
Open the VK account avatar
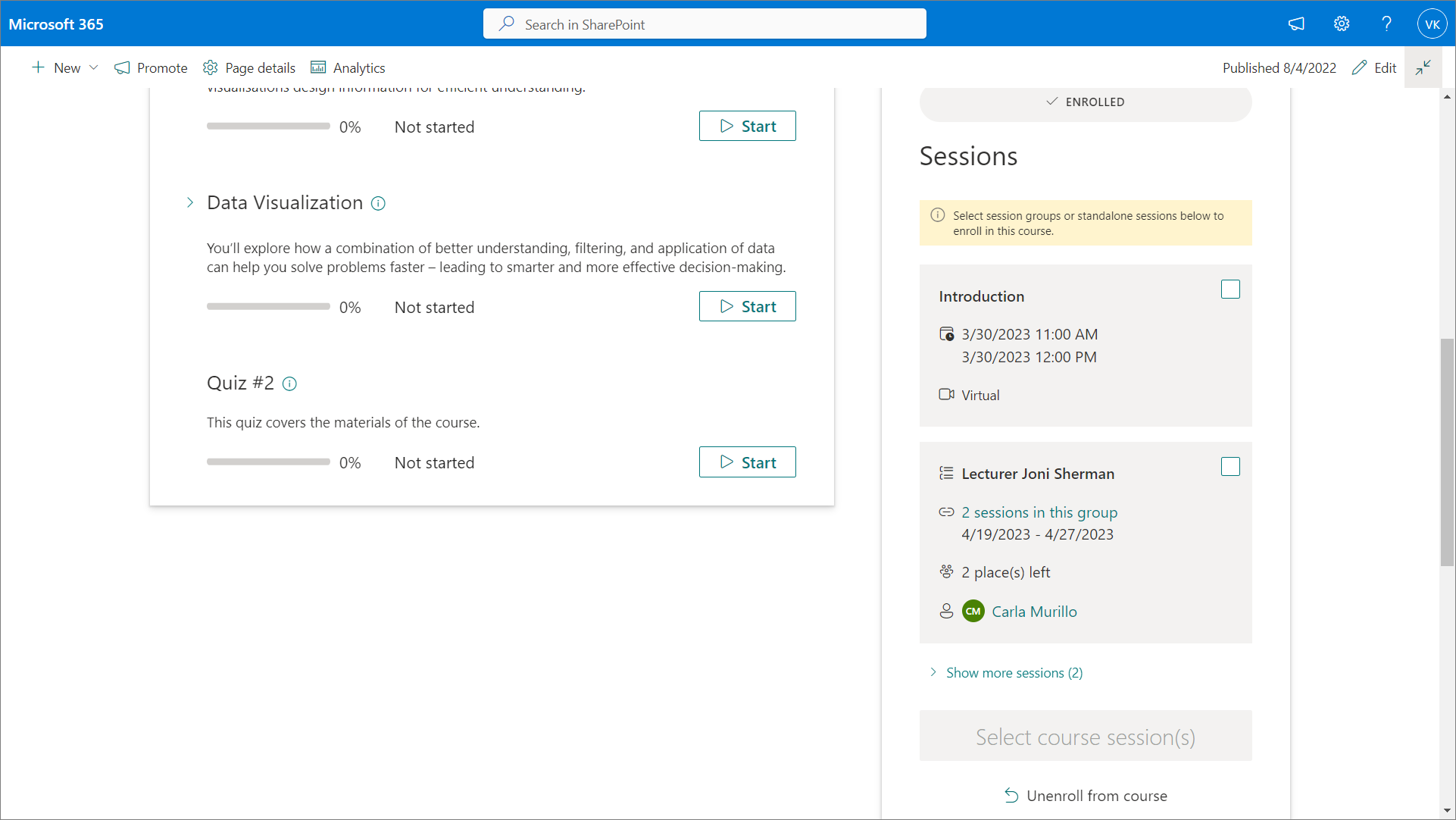(1432, 24)
